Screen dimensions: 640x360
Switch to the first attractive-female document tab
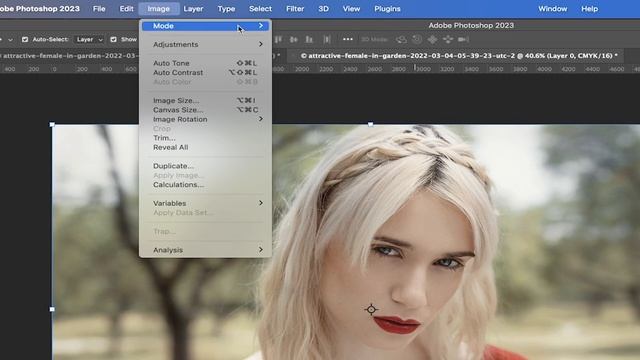pyautogui.click(x=69, y=56)
